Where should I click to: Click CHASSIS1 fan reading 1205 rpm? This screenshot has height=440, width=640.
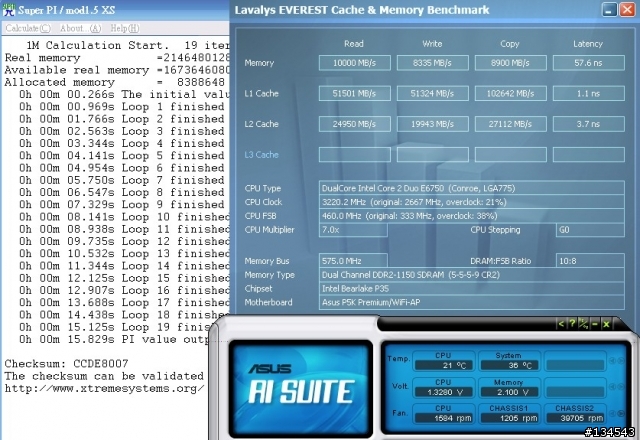pyautogui.click(x=509, y=418)
